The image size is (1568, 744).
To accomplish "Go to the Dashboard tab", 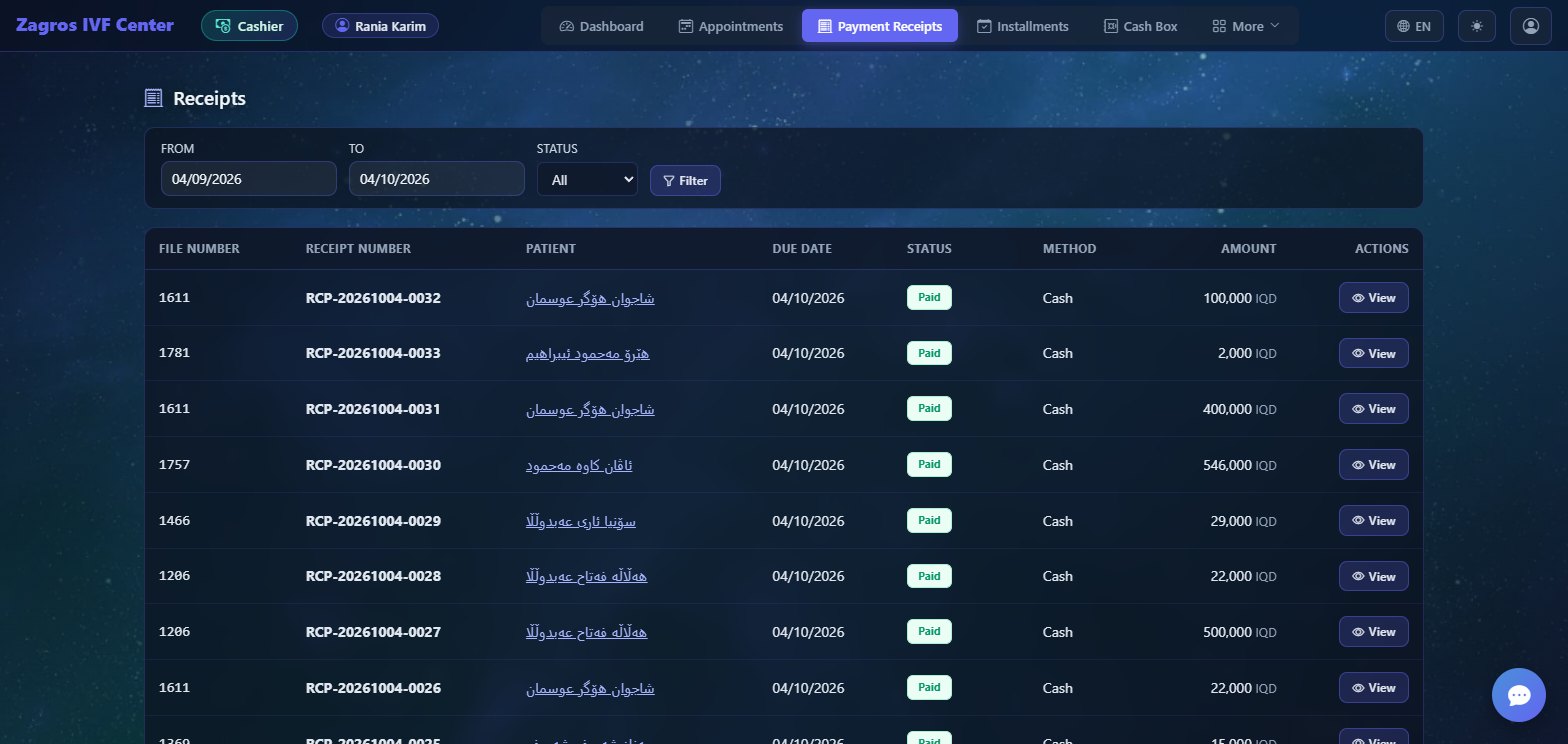I will click(601, 26).
